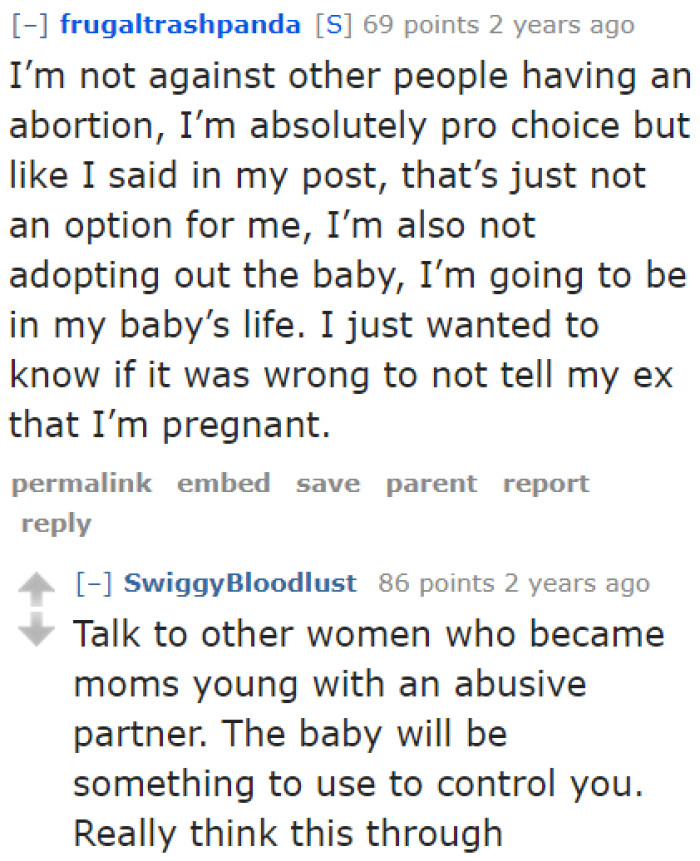Open the permalink for this comment
Screen dimensions: 700x861
pos(80,483)
